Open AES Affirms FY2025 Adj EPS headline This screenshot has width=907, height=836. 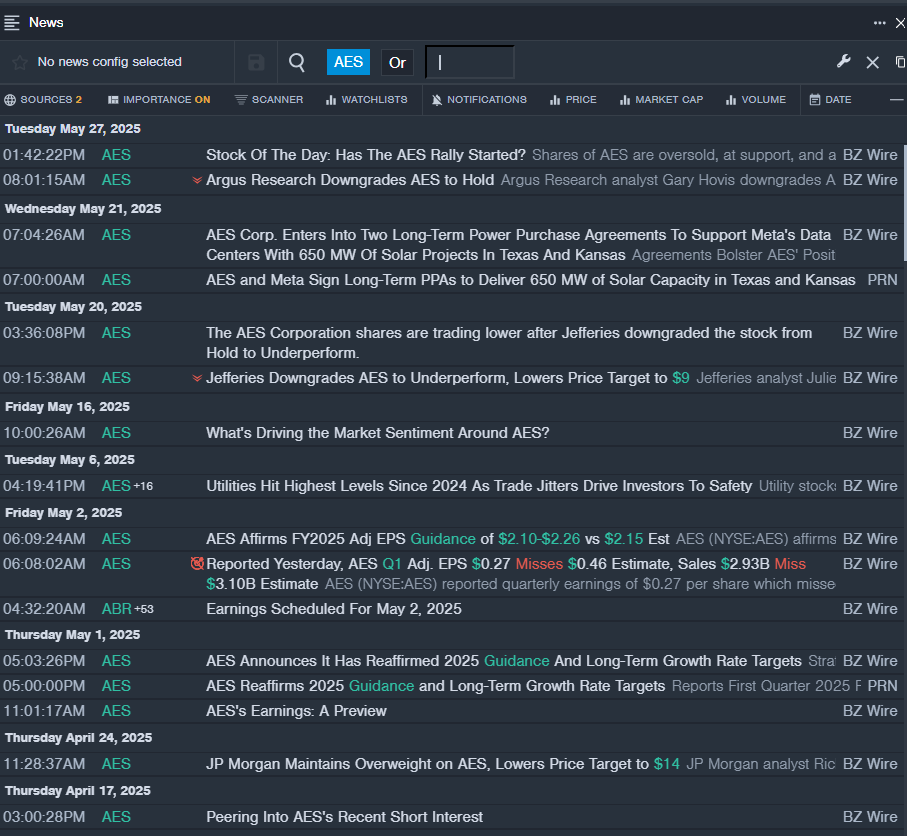pos(438,539)
